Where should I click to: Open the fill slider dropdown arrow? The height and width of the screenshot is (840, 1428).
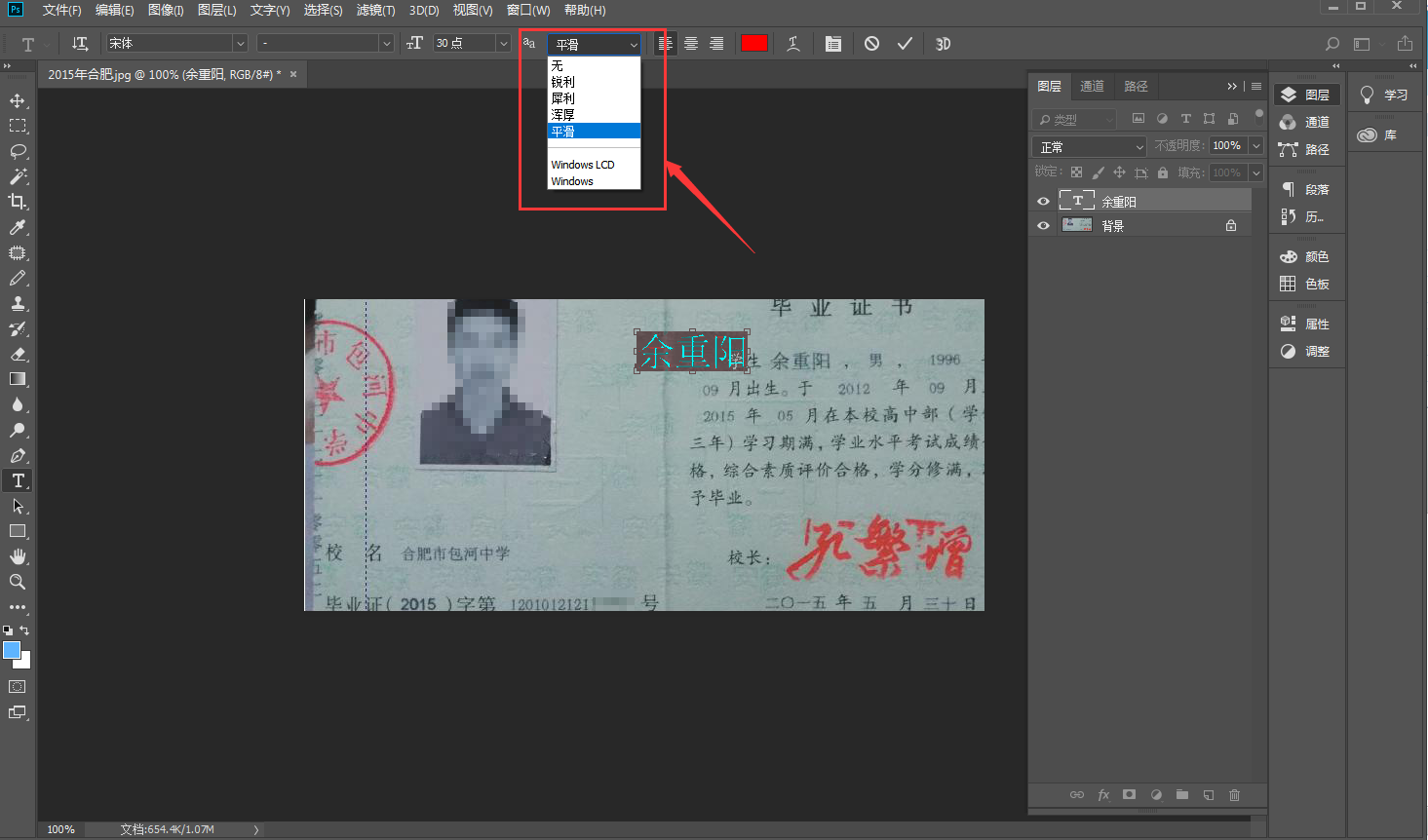coord(1256,172)
